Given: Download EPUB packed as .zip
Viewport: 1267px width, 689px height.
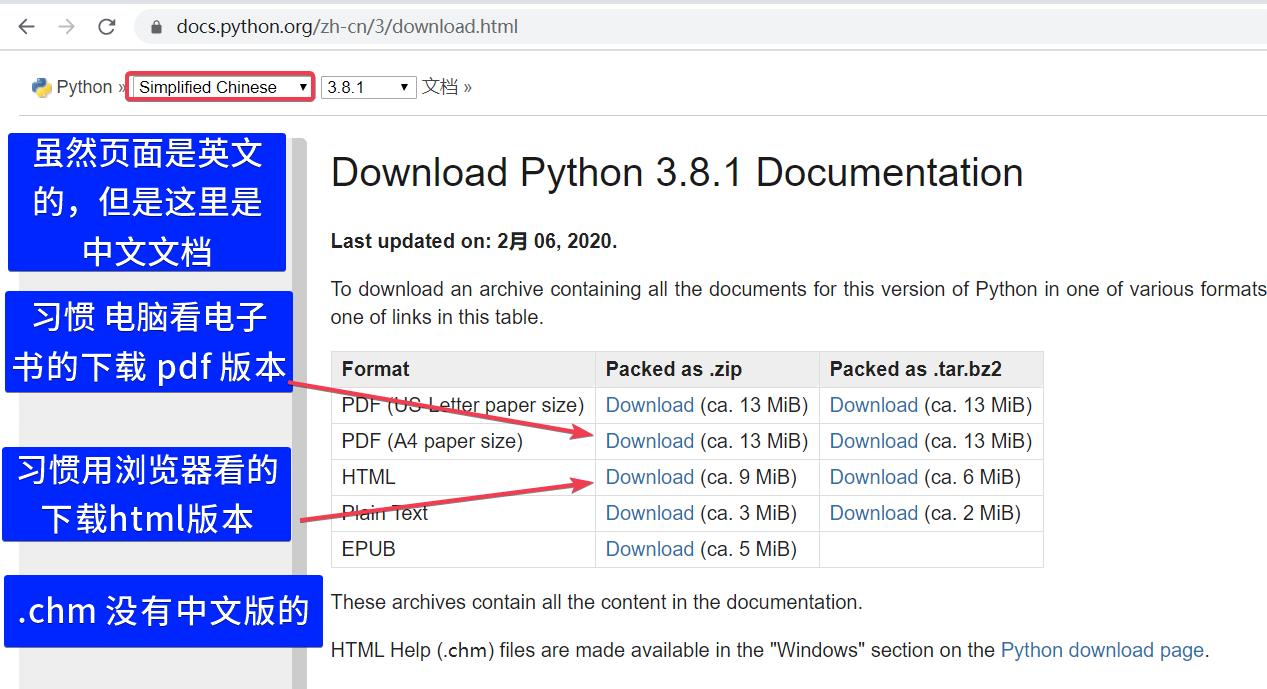Looking at the screenshot, I should click(649, 549).
